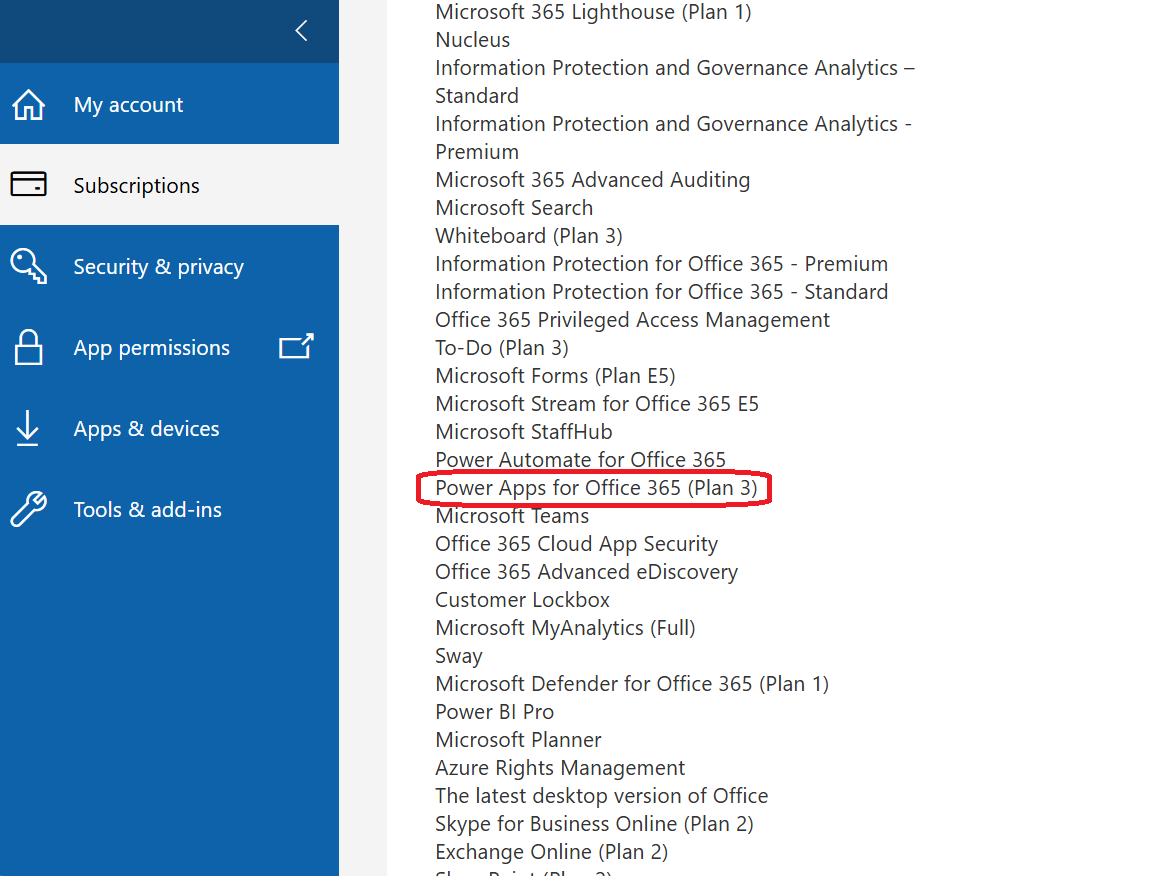Select 'Information Protection for Office 365 - Premium'
The image size is (1152, 876).
(x=662, y=264)
